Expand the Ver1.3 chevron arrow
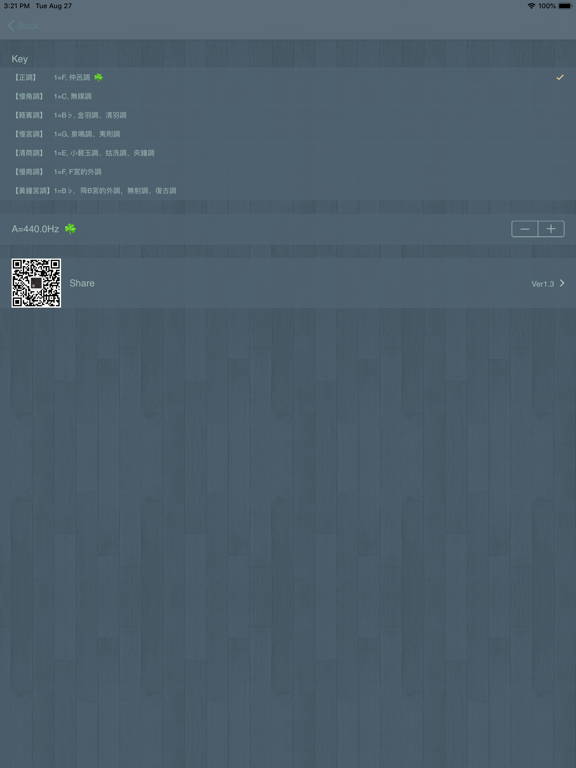 (562, 283)
